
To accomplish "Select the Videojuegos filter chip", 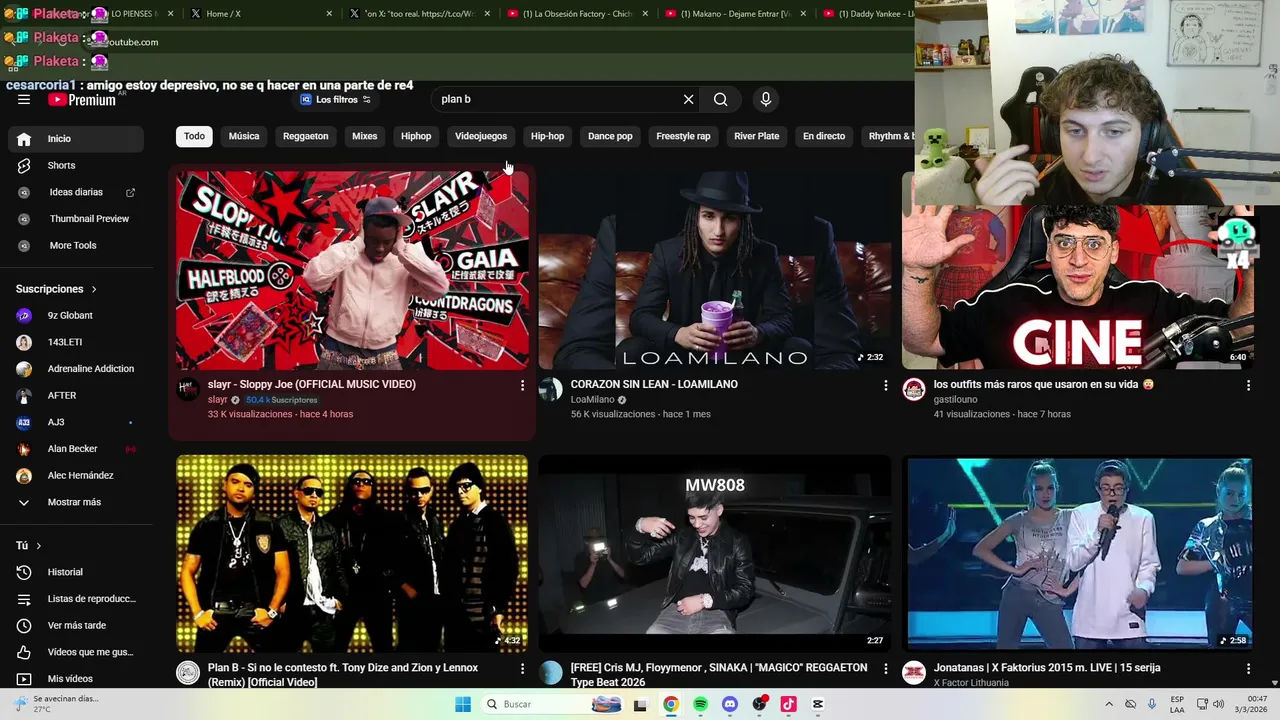I will point(481,136).
